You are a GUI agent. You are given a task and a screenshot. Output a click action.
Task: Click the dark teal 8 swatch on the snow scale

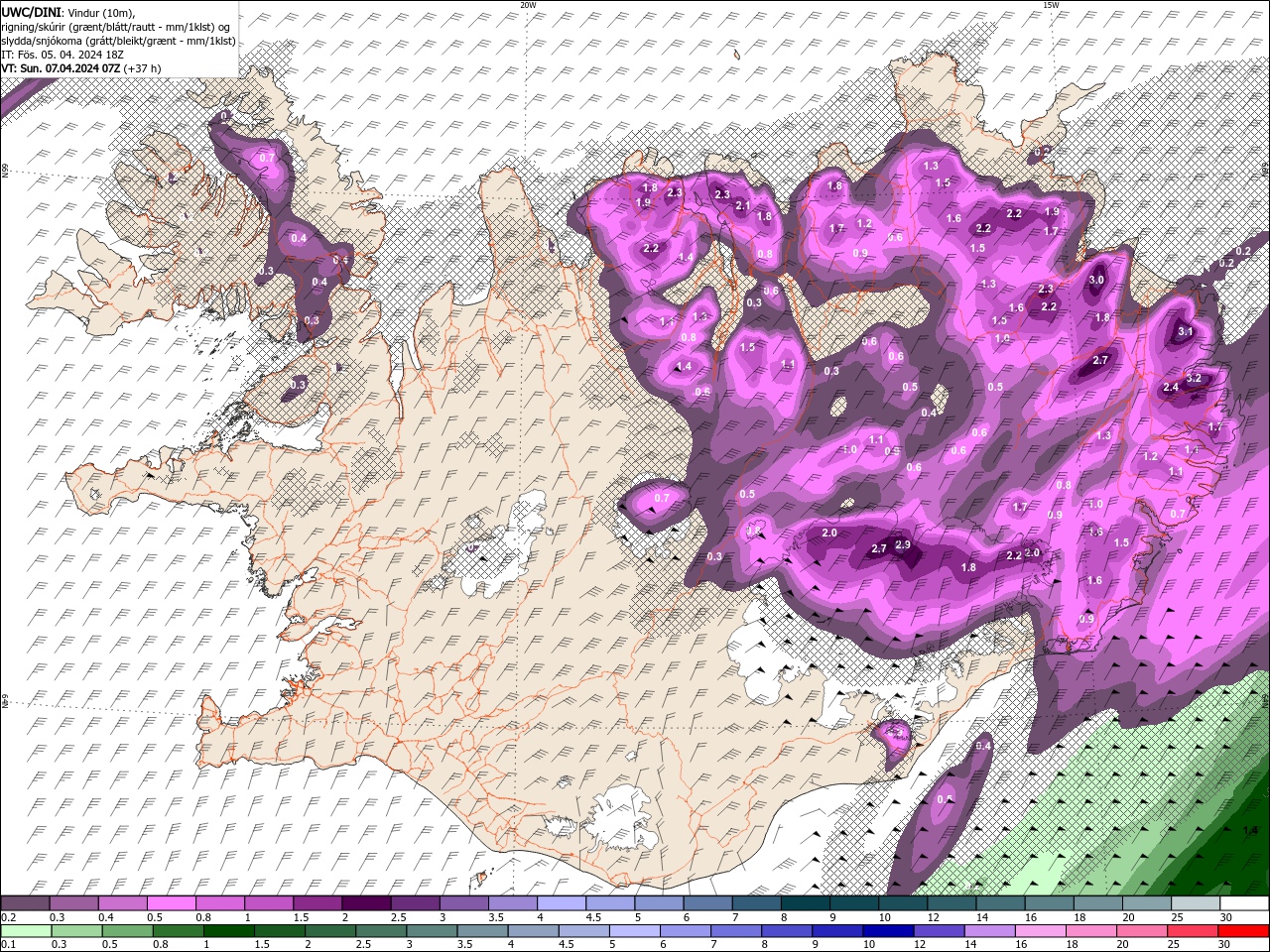click(x=806, y=903)
